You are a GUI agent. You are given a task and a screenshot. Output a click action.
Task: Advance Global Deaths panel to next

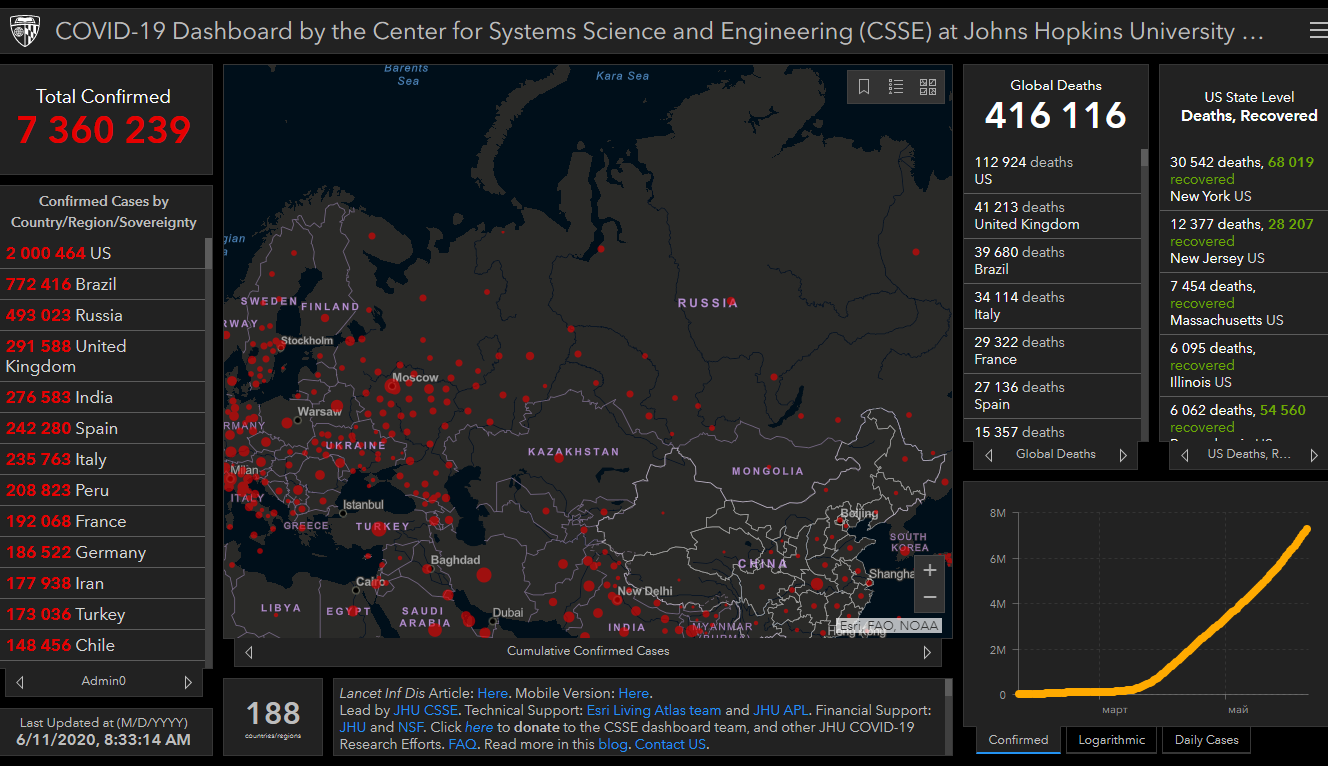[1123, 455]
